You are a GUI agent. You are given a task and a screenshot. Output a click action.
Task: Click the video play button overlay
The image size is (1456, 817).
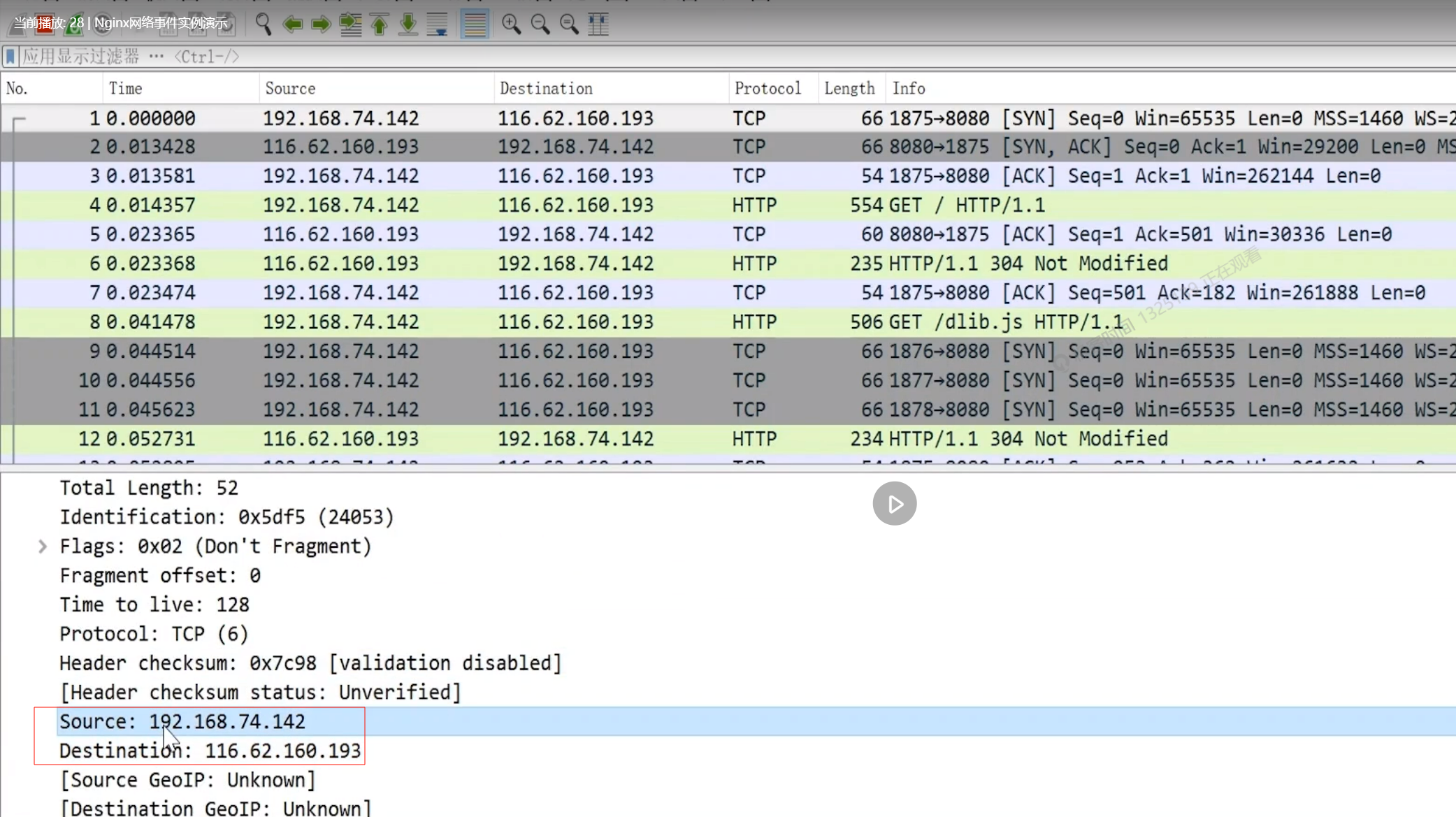click(895, 503)
